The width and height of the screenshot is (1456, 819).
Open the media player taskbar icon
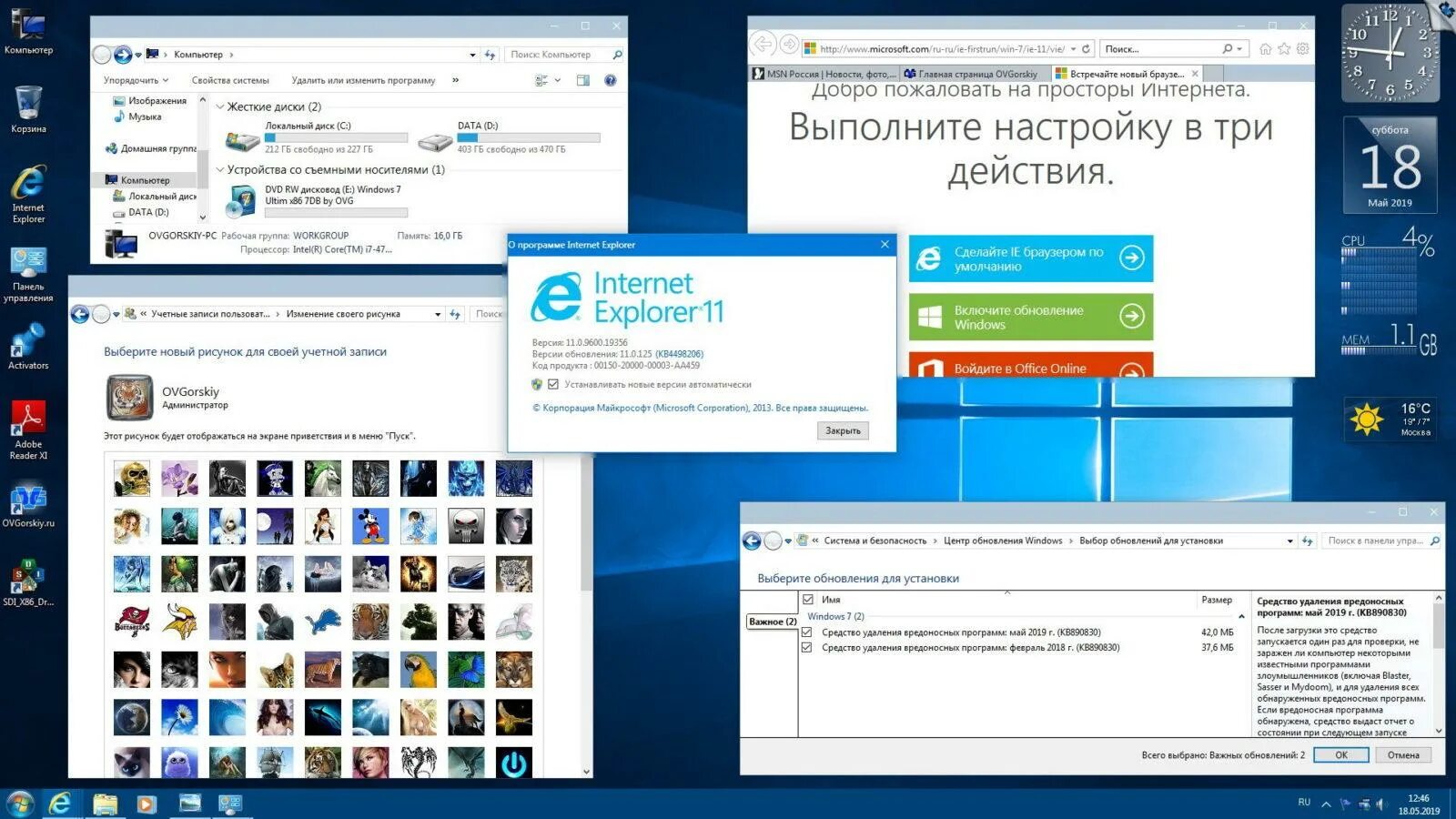146,804
